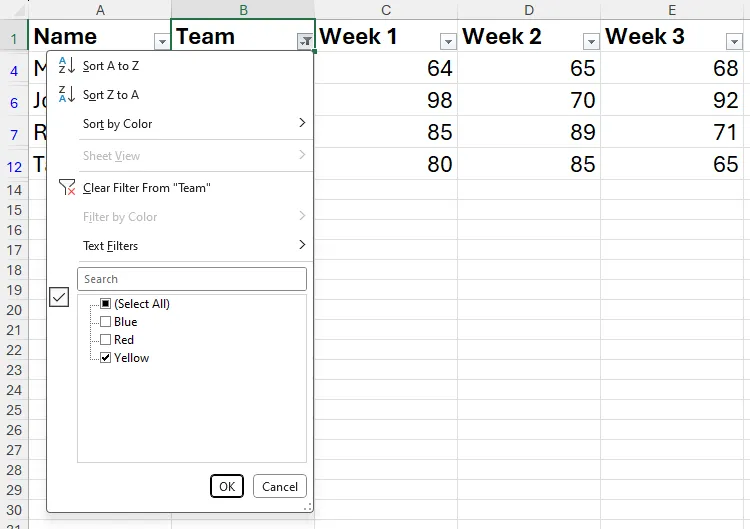Click the Sort A to Z icon
Screen dimensions: 750x529
click(67, 65)
